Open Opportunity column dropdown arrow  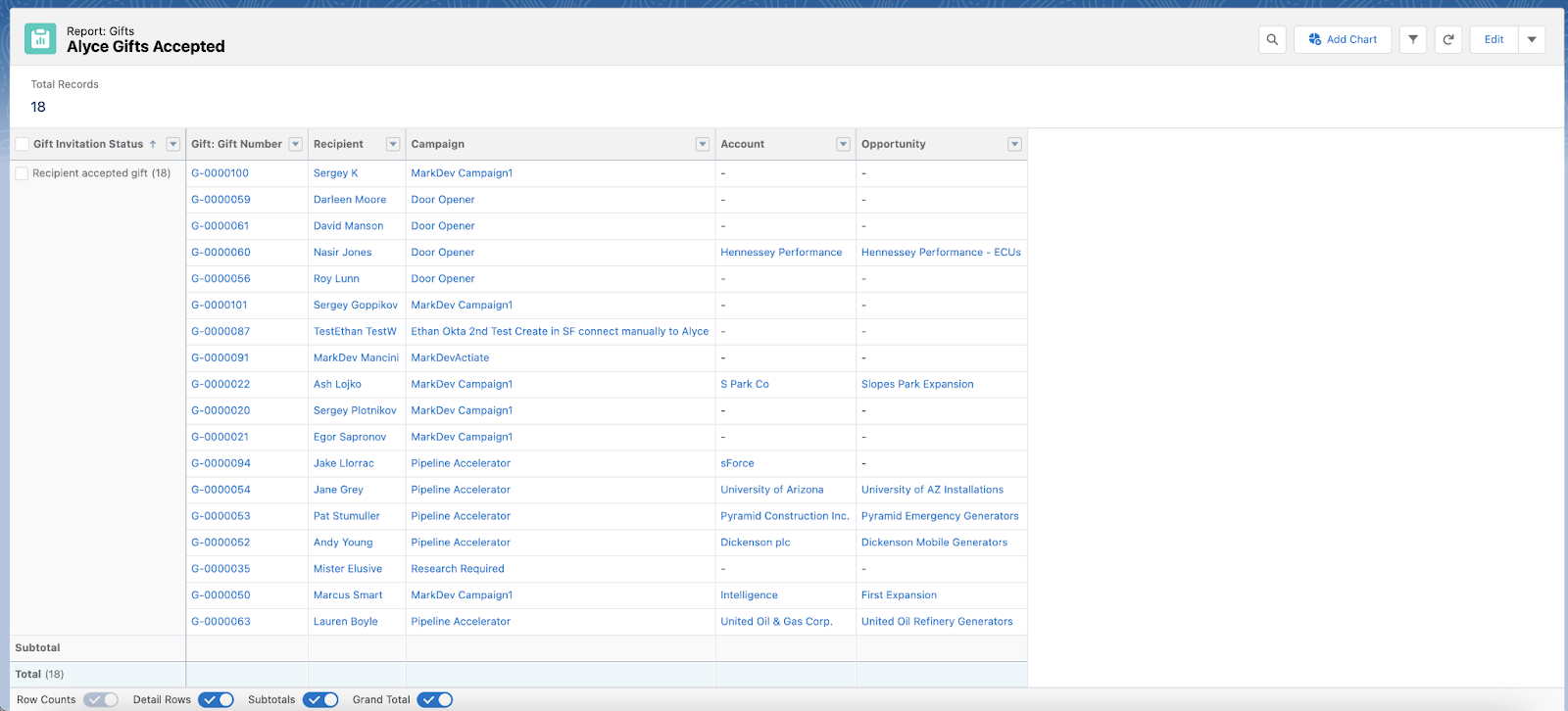pyautogui.click(x=1014, y=144)
